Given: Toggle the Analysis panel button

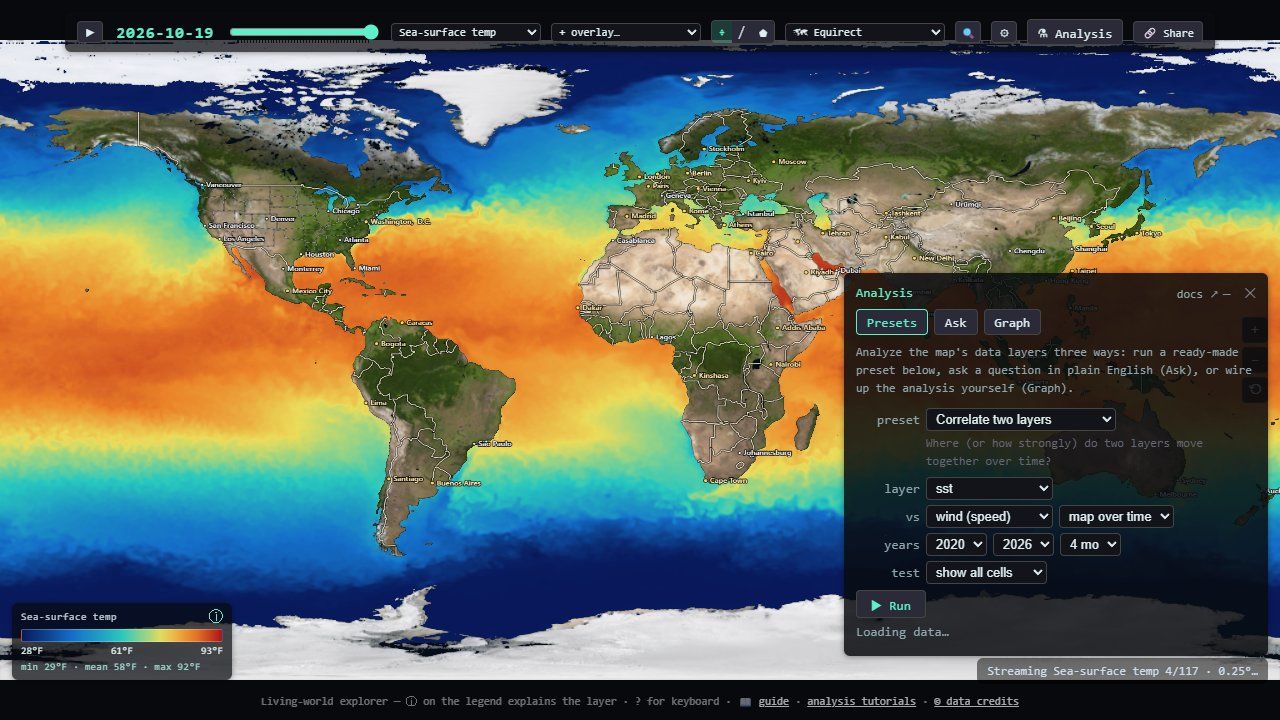Looking at the screenshot, I should (1075, 33).
